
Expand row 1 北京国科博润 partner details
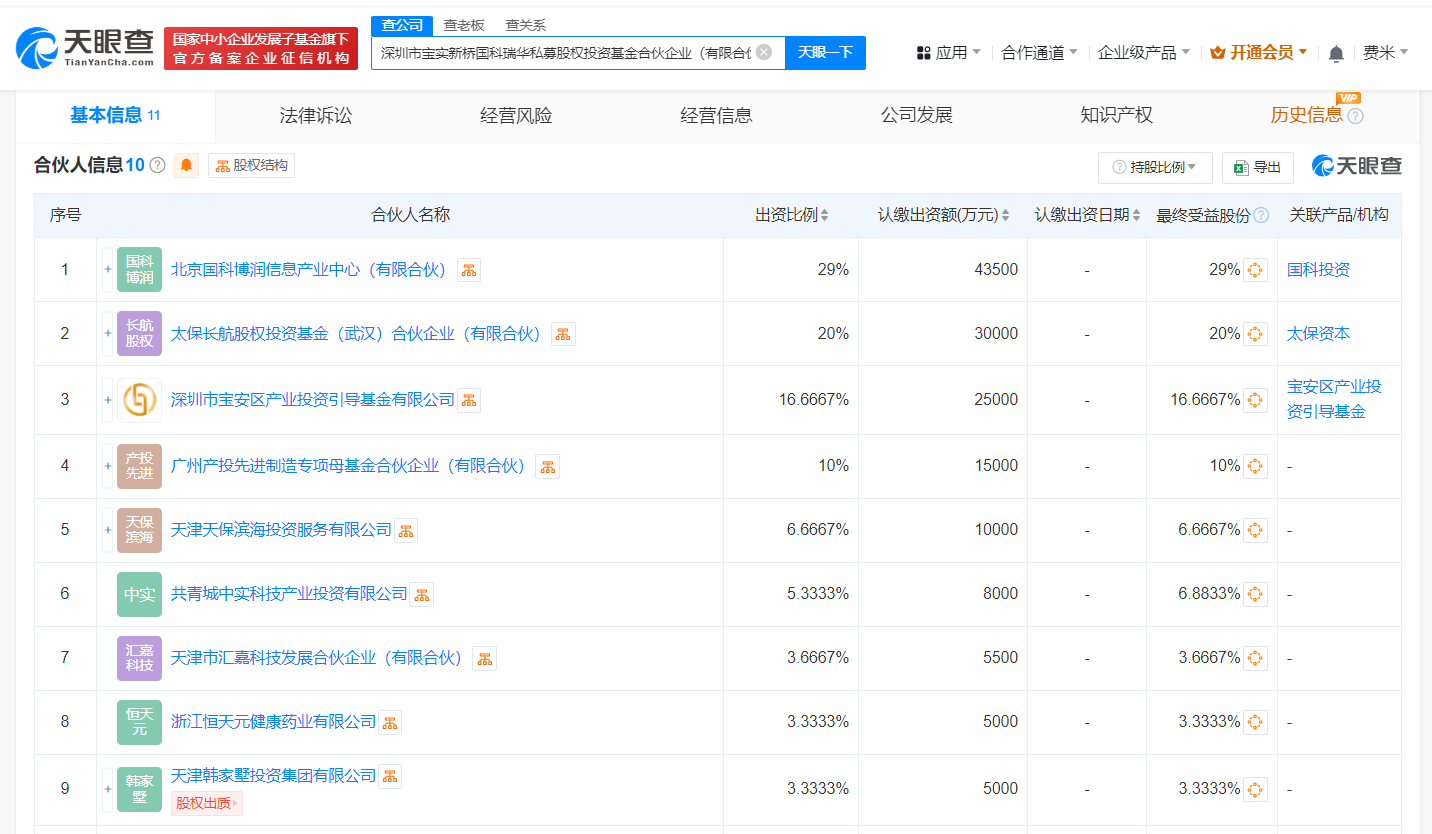pyautogui.click(x=108, y=270)
